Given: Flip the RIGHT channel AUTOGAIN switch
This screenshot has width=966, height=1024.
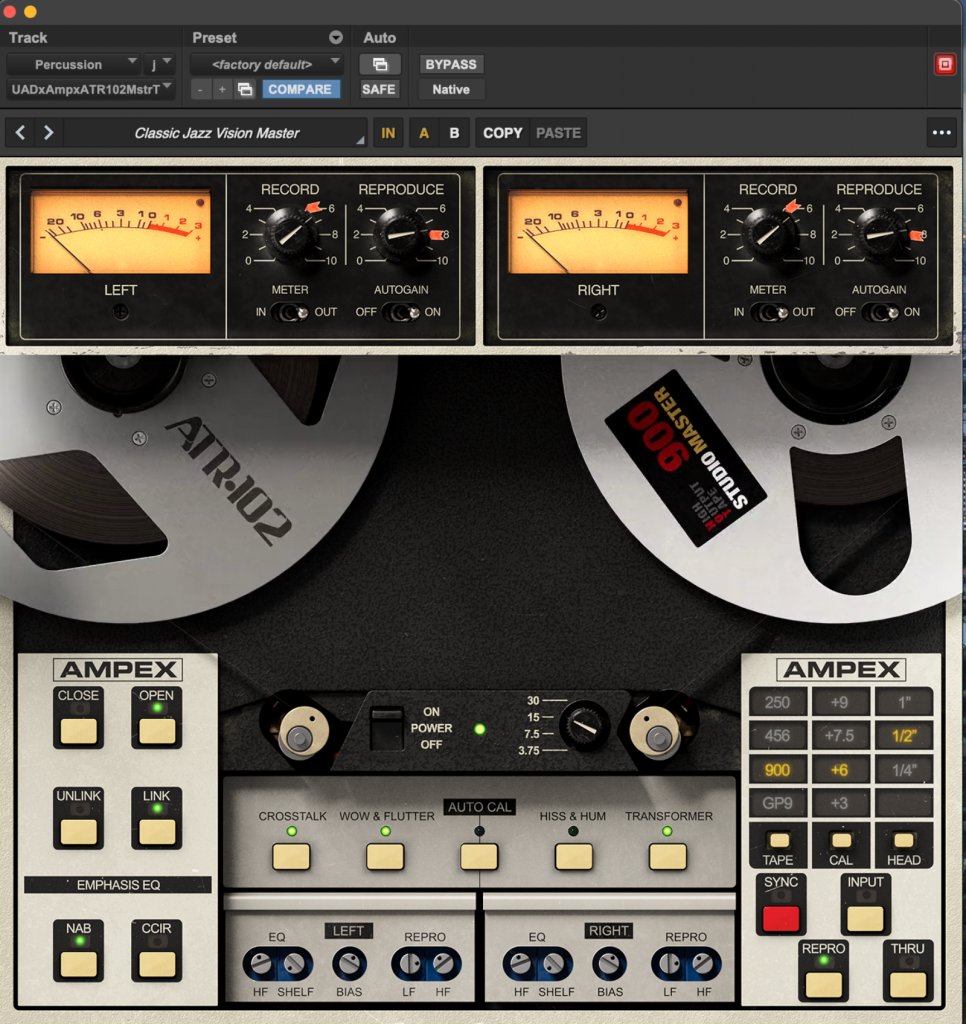Looking at the screenshot, I should pyautogui.click(x=879, y=313).
